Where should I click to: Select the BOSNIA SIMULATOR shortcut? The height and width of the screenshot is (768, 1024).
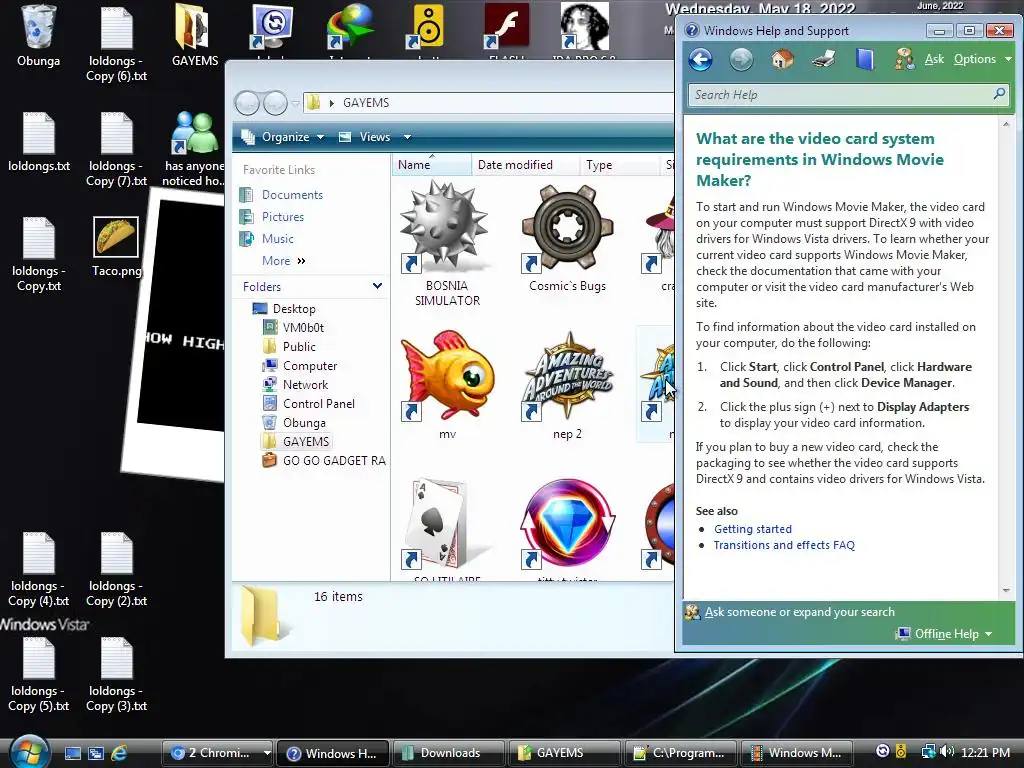pyautogui.click(x=447, y=244)
